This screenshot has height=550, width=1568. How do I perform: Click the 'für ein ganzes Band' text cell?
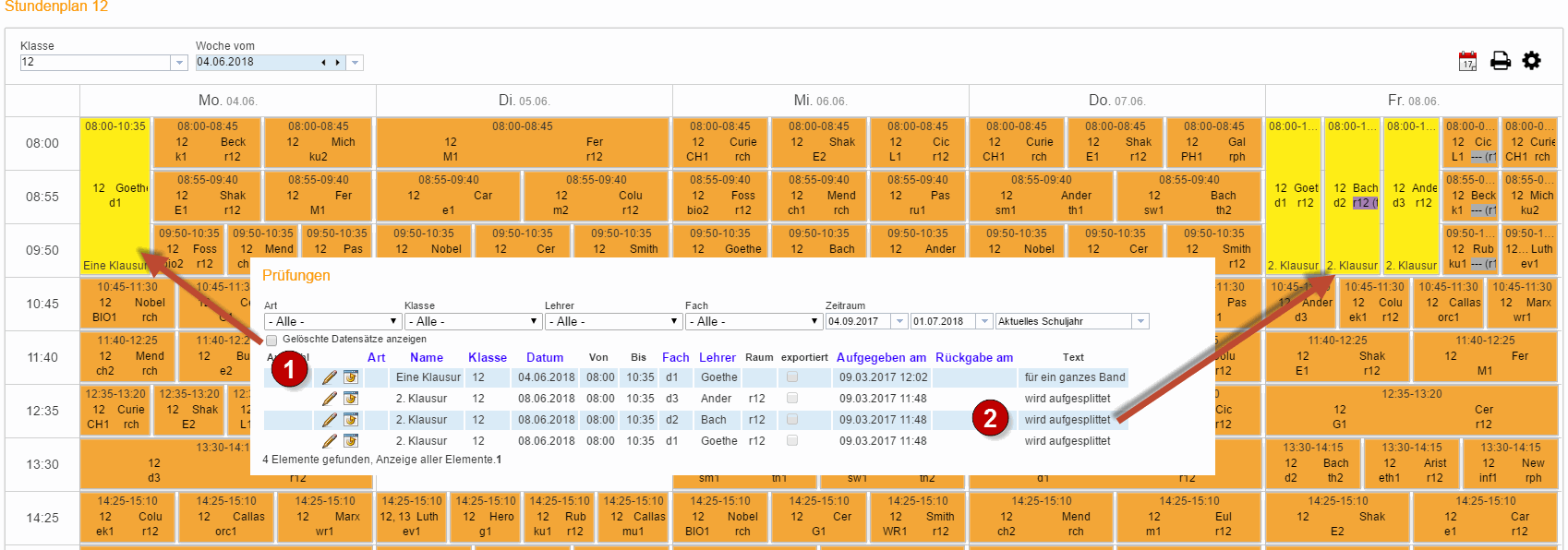pyautogui.click(x=1075, y=377)
